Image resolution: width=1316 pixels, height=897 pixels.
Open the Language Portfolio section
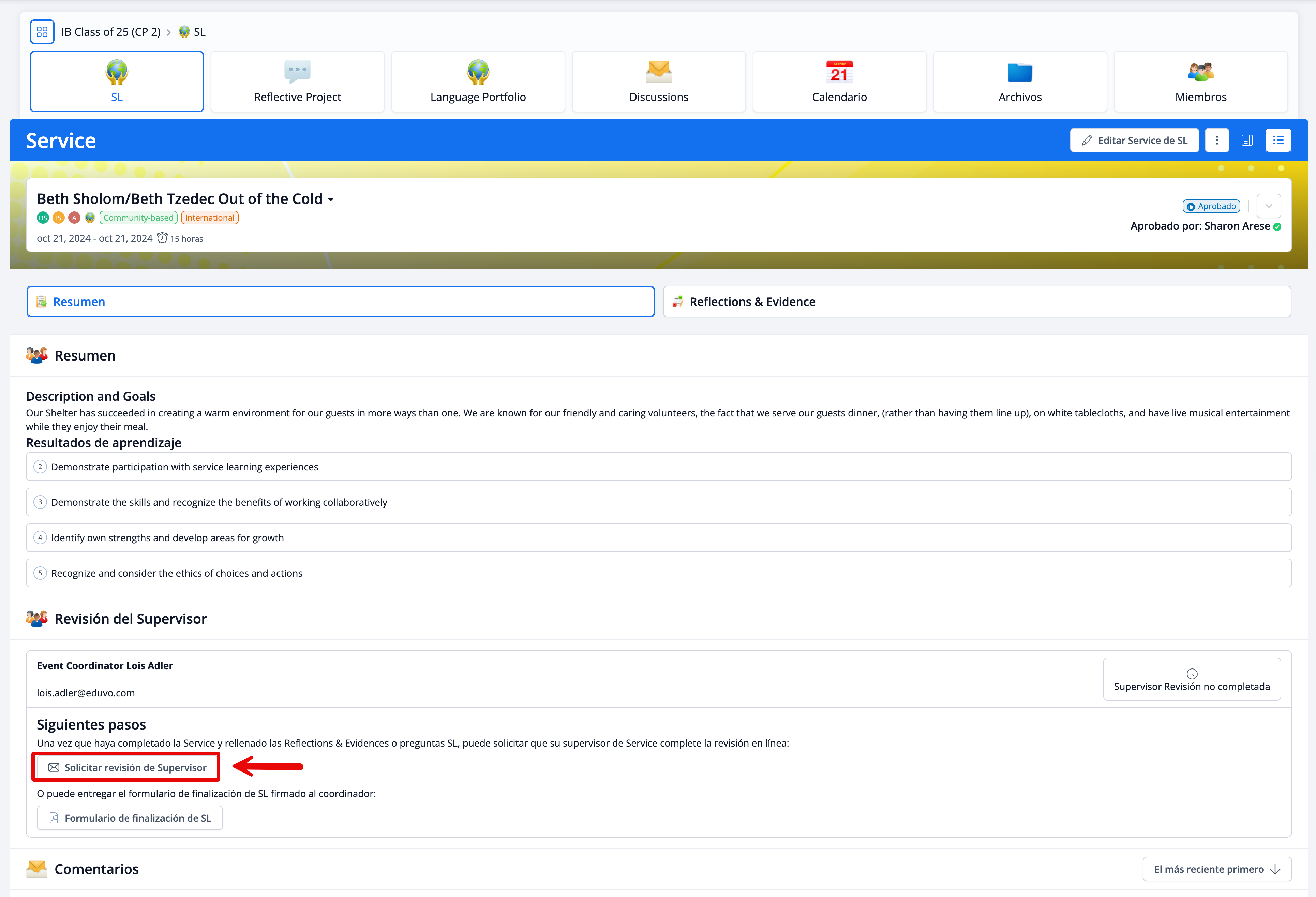478,82
